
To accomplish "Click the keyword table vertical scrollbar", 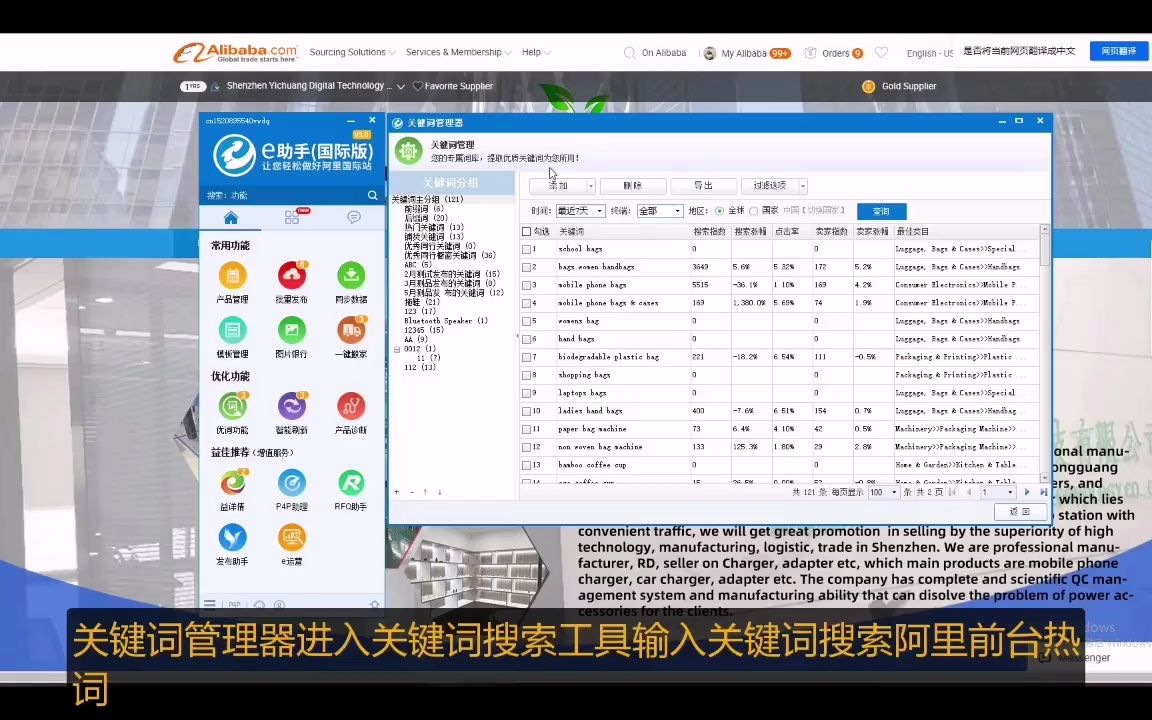I will pyautogui.click(x=1045, y=353).
